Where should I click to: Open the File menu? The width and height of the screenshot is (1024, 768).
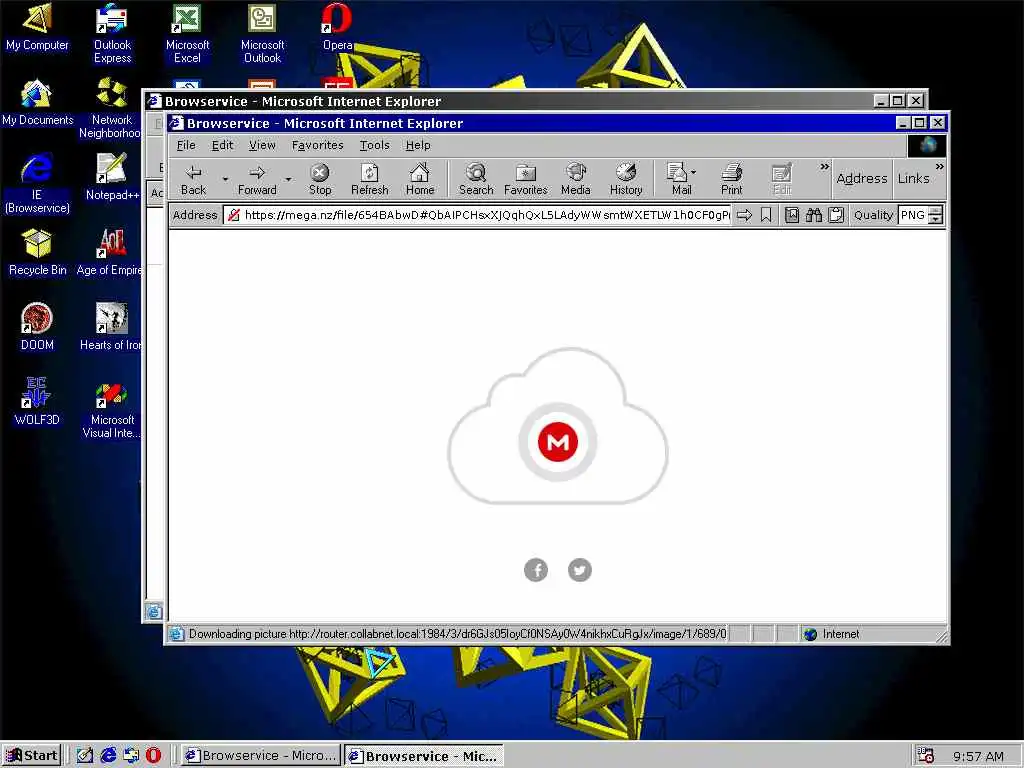point(186,145)
